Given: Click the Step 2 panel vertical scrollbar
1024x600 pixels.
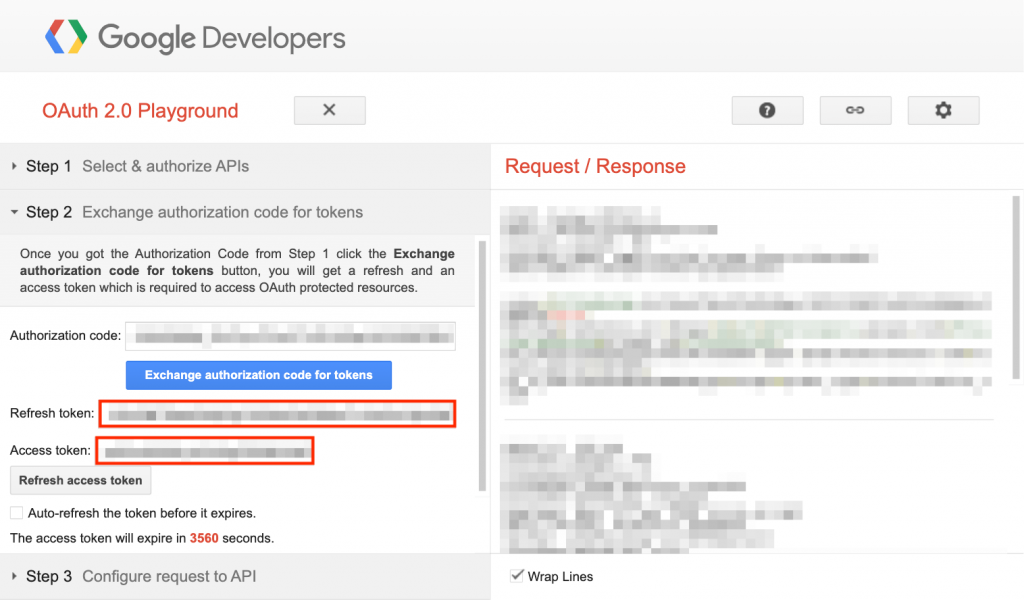Looking at the screenshot, I should coord(483,366).
